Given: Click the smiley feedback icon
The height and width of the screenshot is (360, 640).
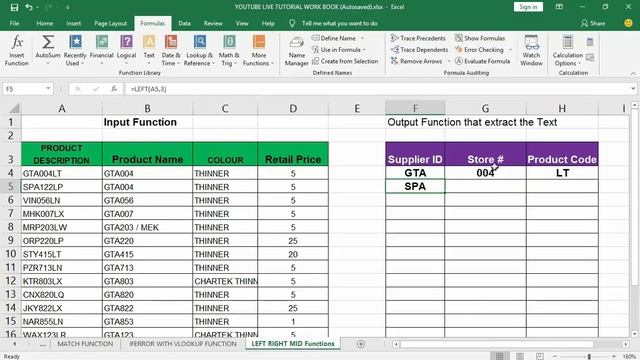Looking at the screenshot, I should coord(629,23).
